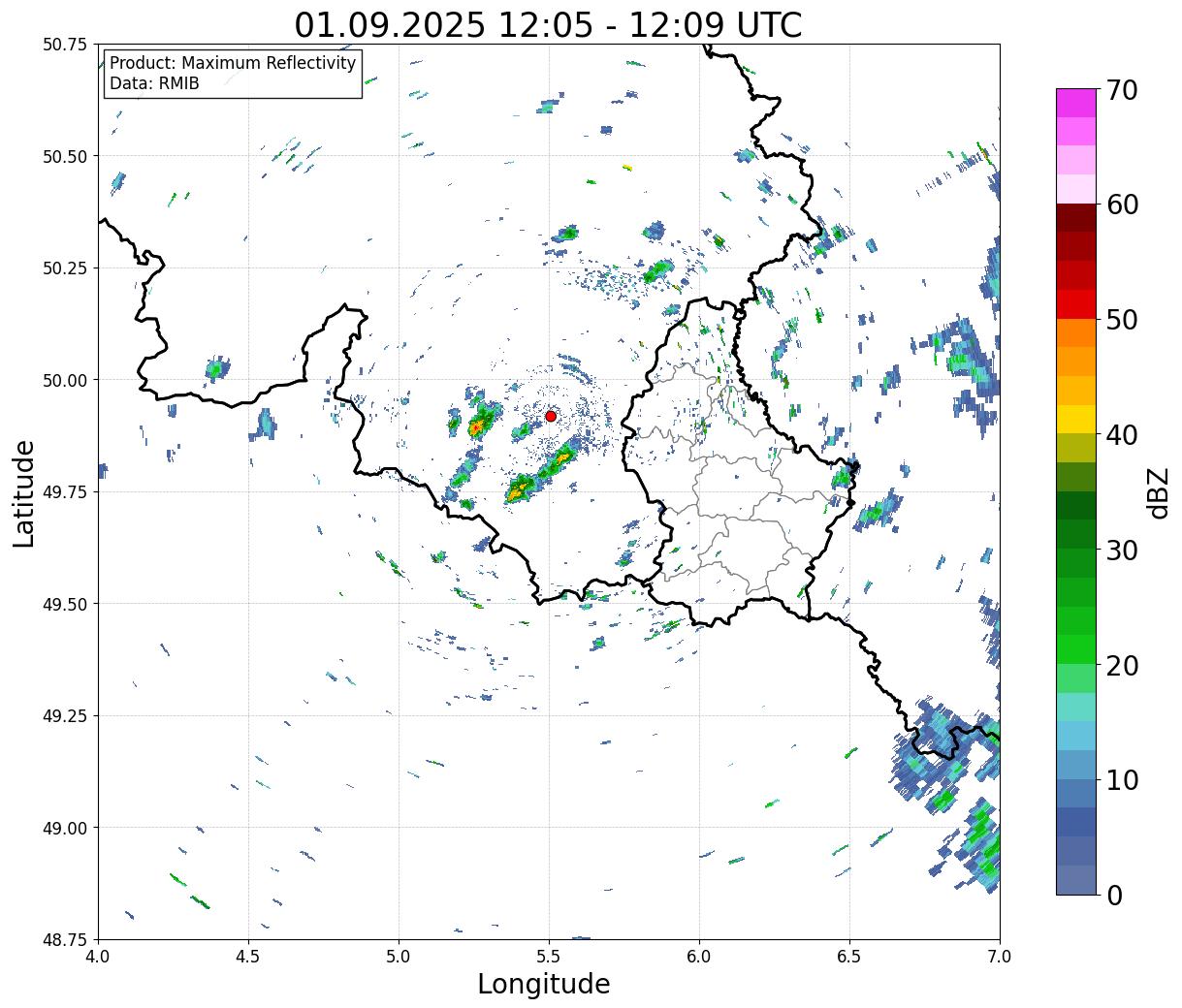Click the latitude tick label 50.00
The height and width of the screenshot is (1008, 1182).
(65, 380)
